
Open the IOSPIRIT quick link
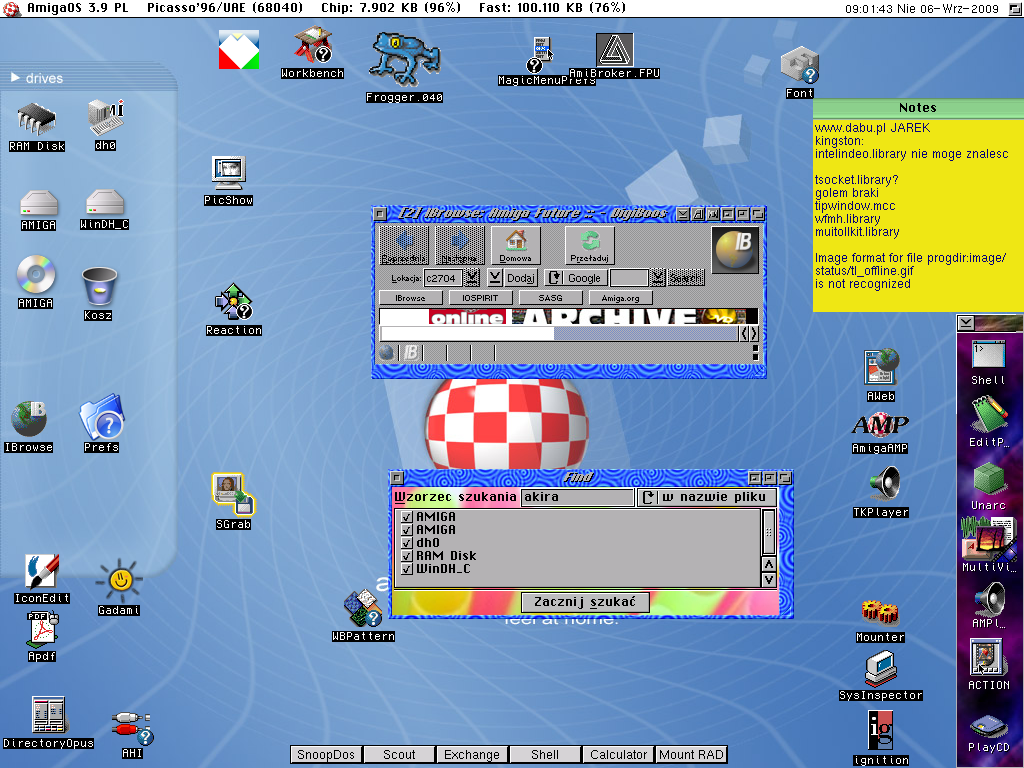coord(480,298)
